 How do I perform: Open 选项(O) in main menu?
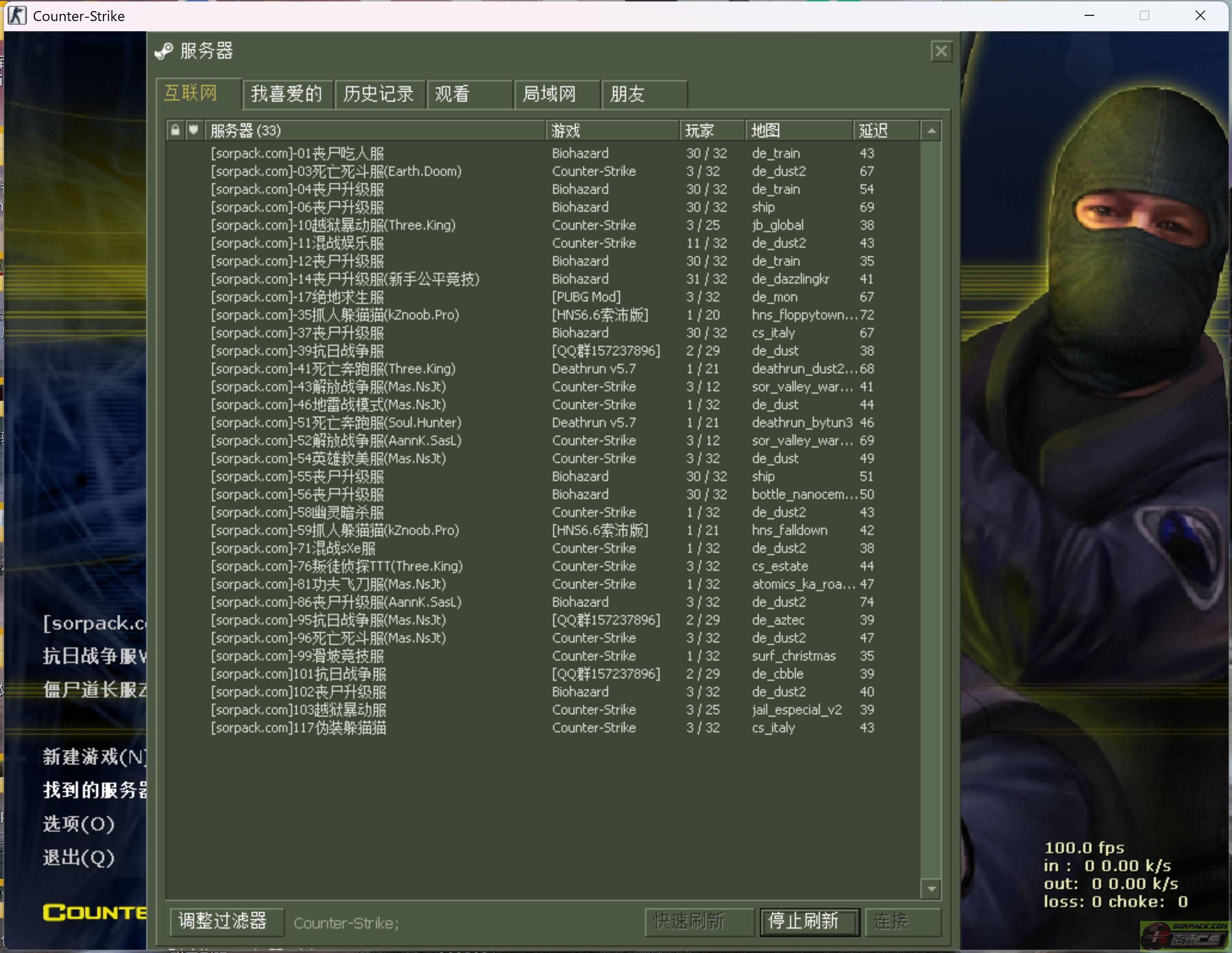[78, 824]
